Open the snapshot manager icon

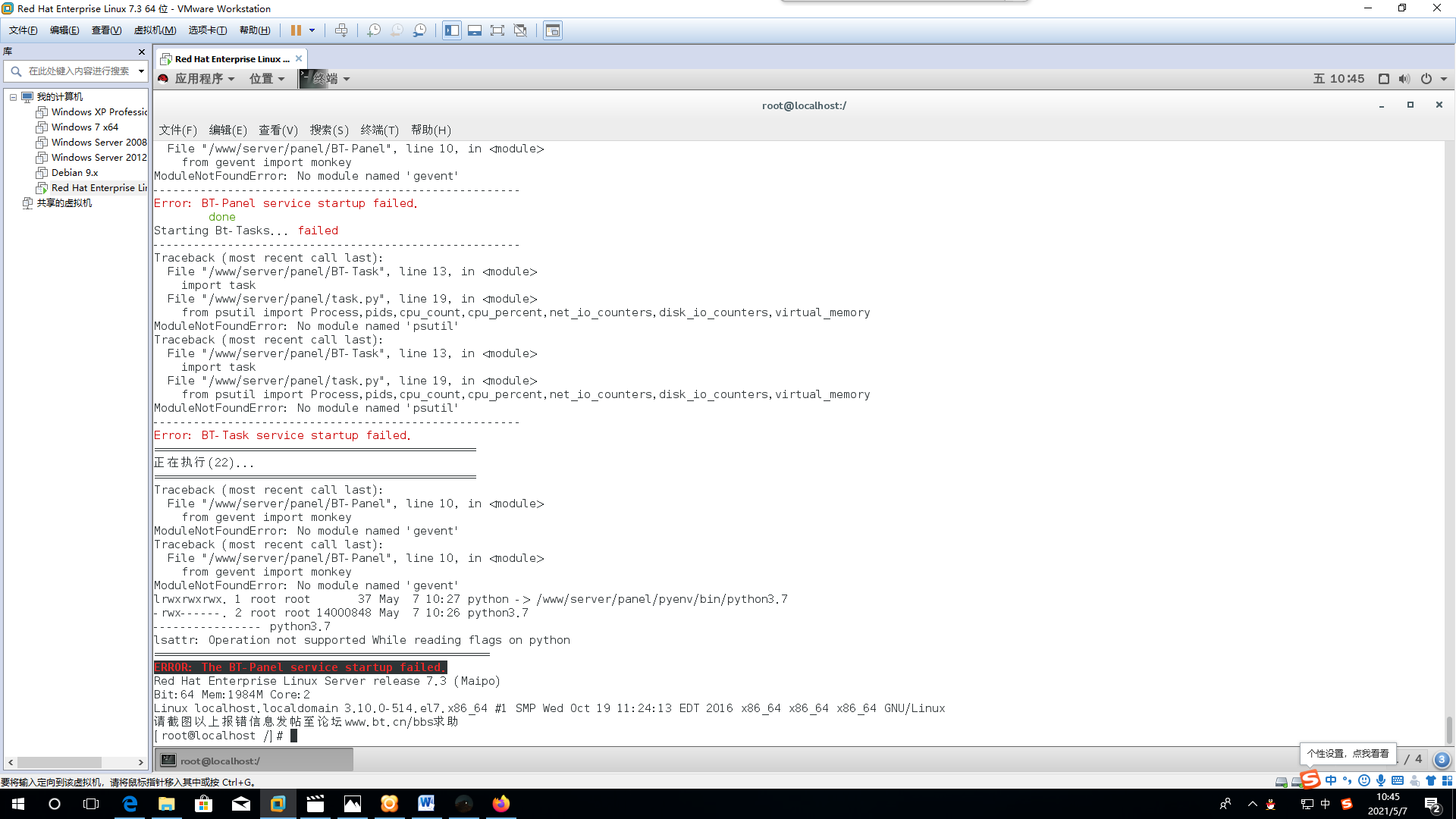(419, 30)
